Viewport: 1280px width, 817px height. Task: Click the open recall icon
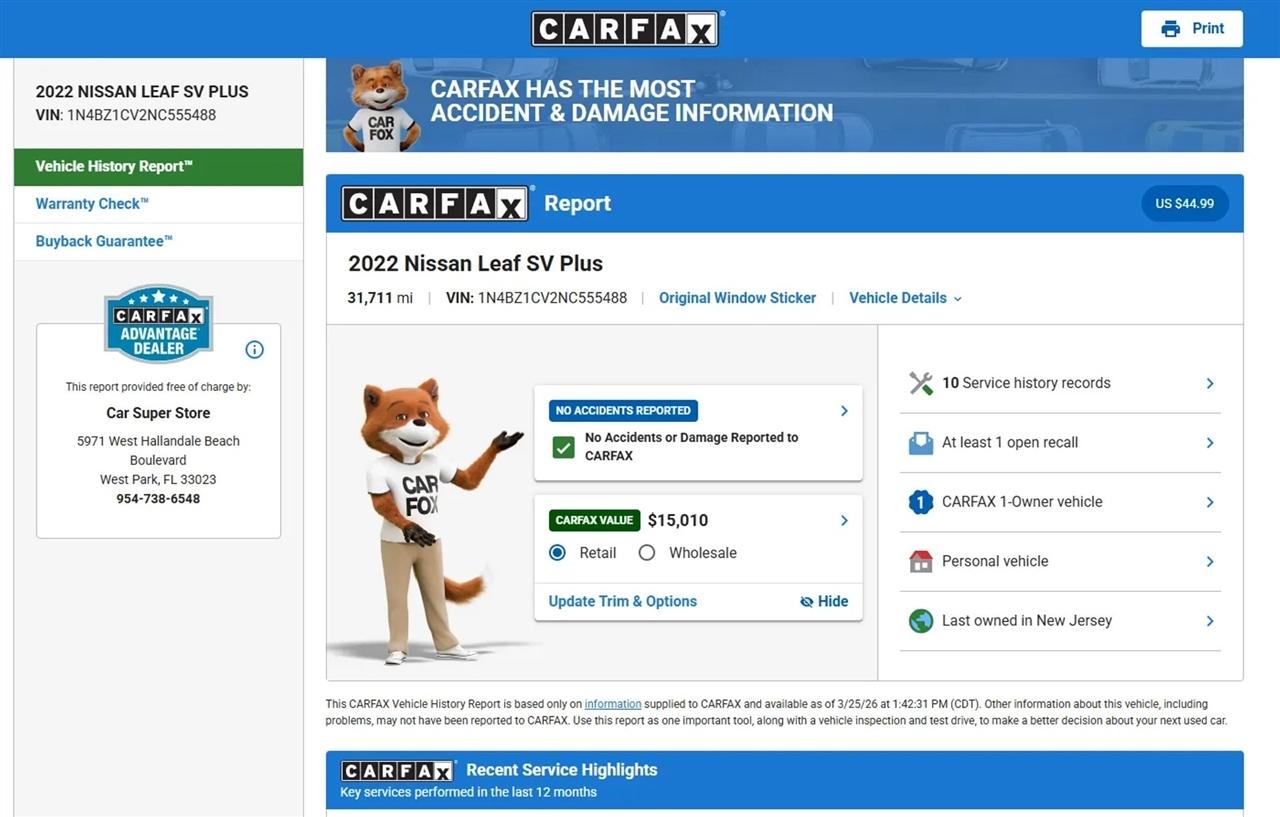(x=920, y=443)
